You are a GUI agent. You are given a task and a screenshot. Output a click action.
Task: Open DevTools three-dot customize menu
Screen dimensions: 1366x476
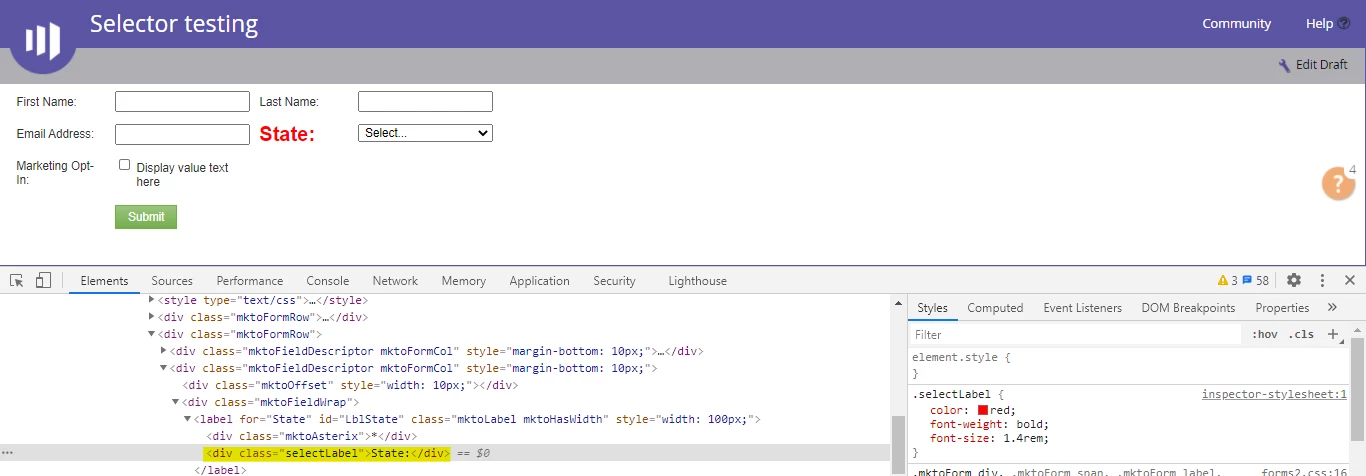(x=1322, y=280)
